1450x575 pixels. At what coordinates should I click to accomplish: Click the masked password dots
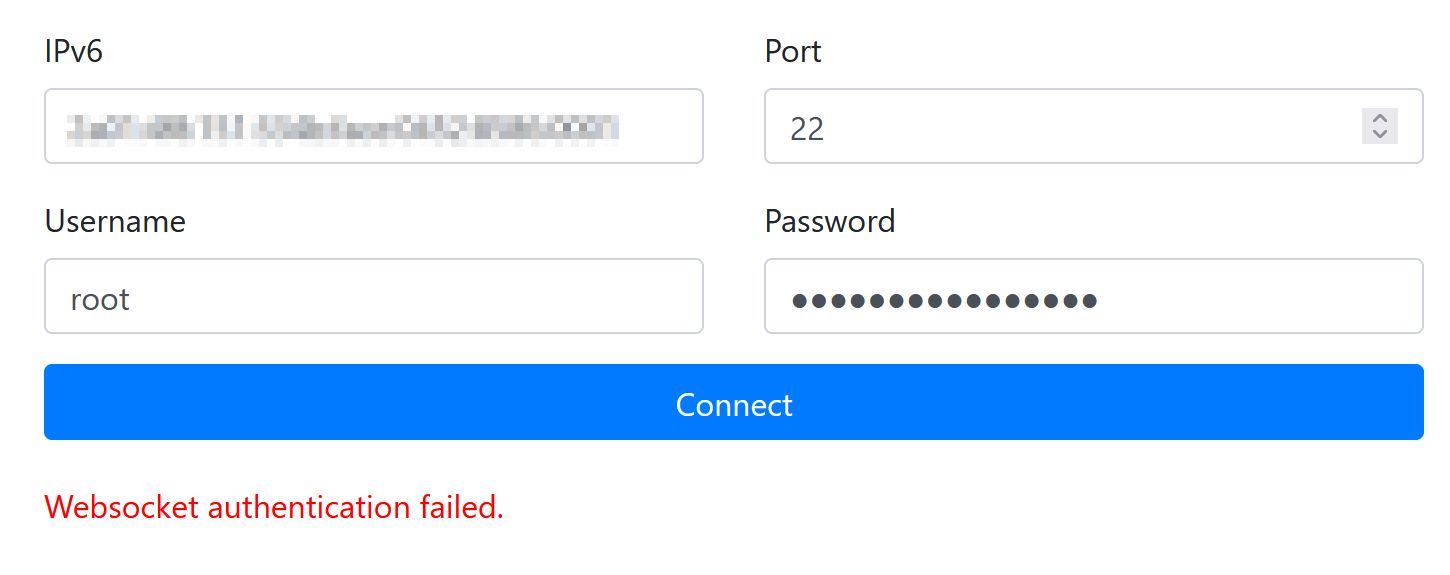944,299
